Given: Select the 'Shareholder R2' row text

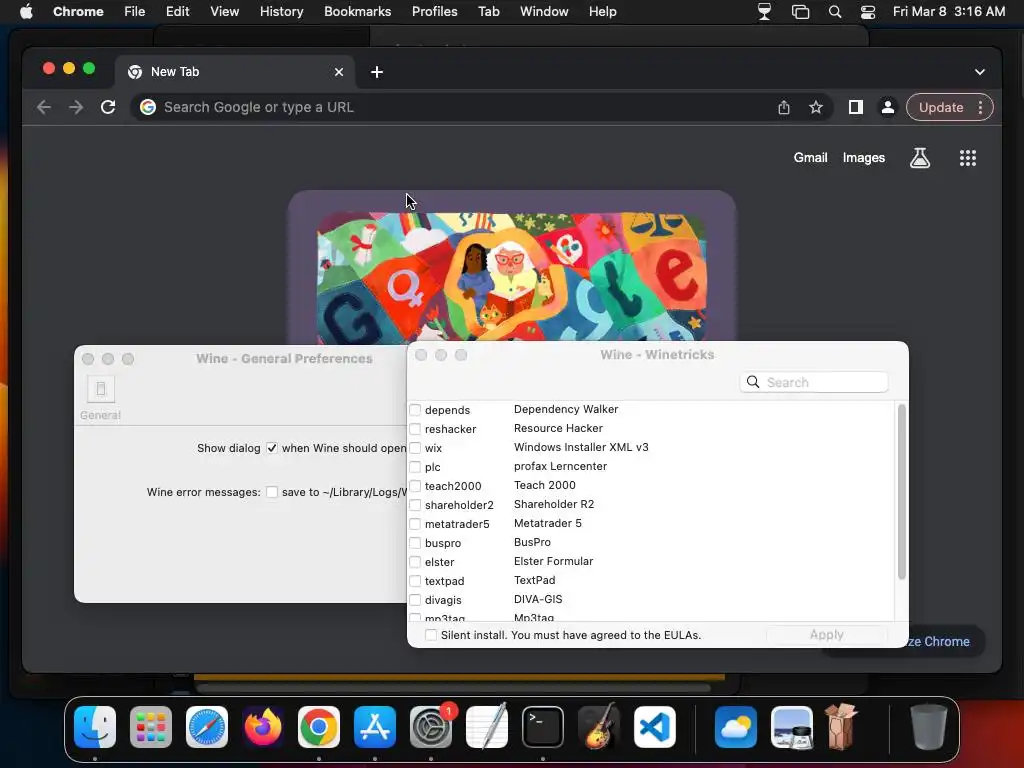Looking at the screenshot, I should [554, 504].
